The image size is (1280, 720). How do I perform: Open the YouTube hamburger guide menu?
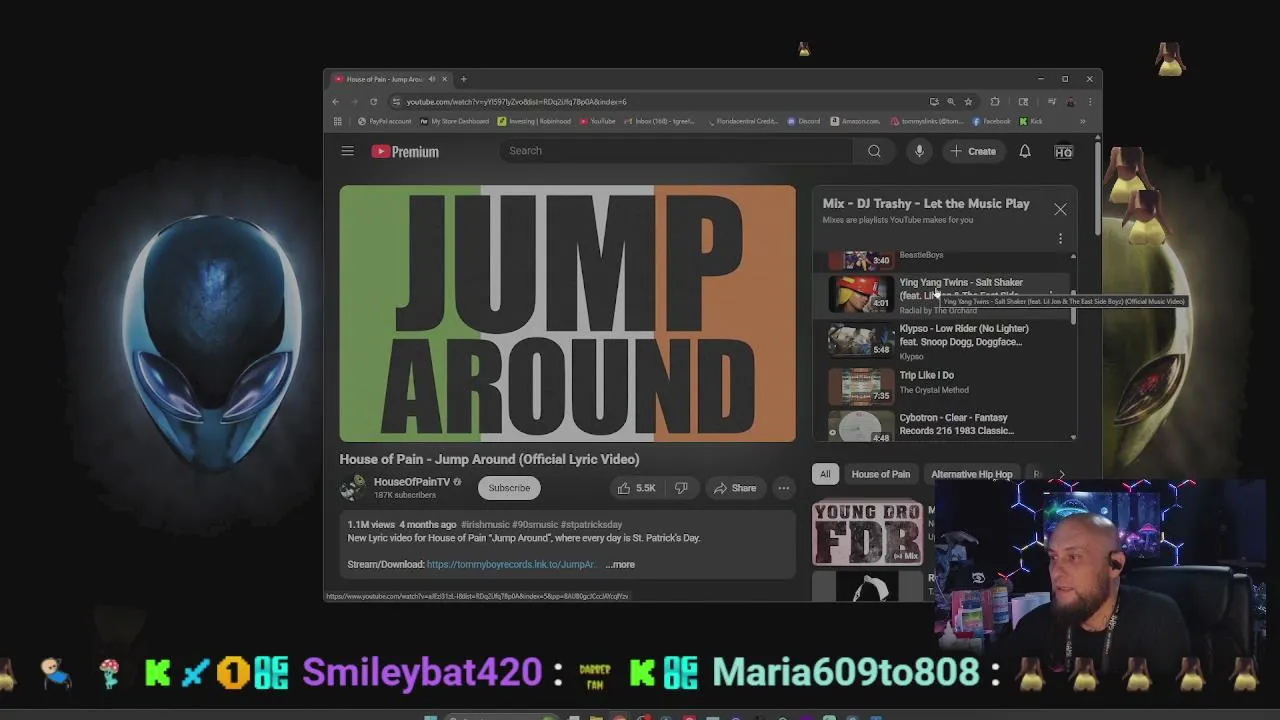click(x=347, y=151)
